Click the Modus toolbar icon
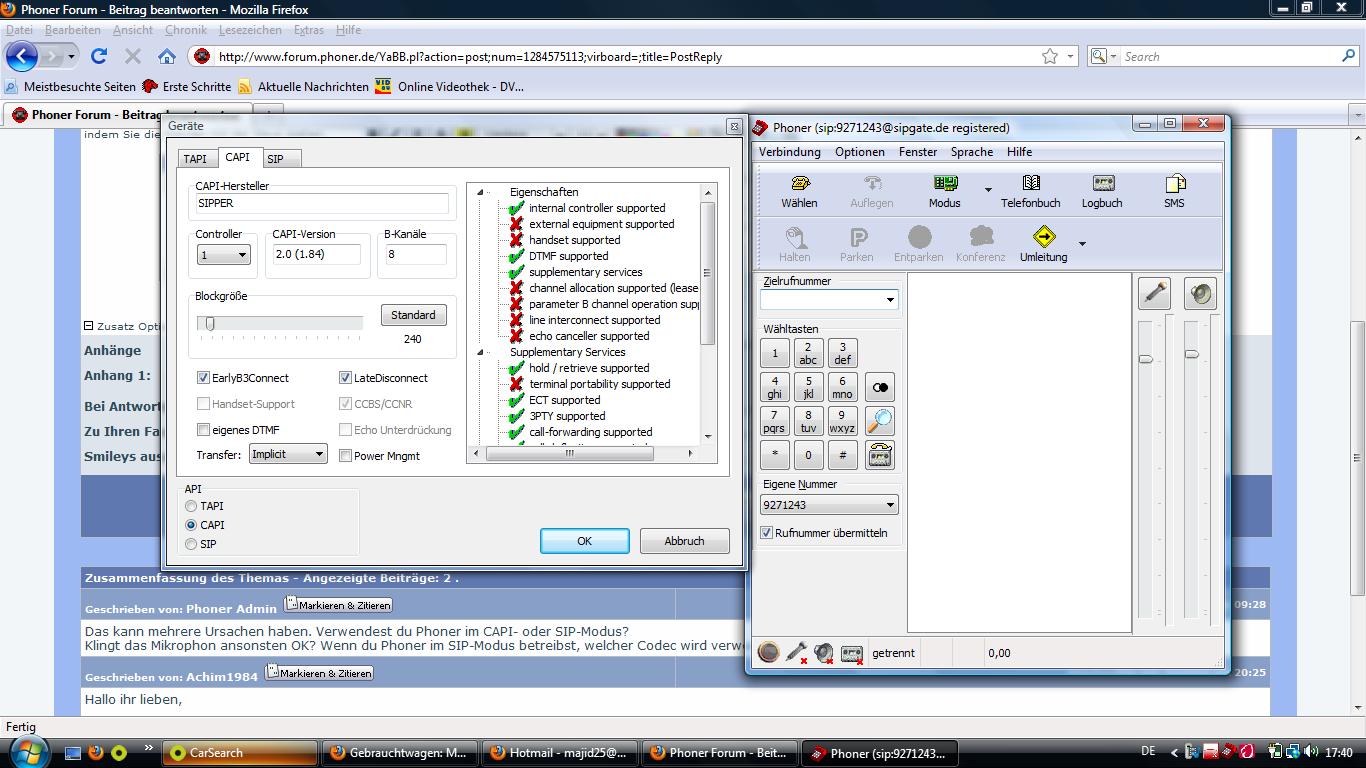This screenshot has height=768, width=1366. click(944, 185)
